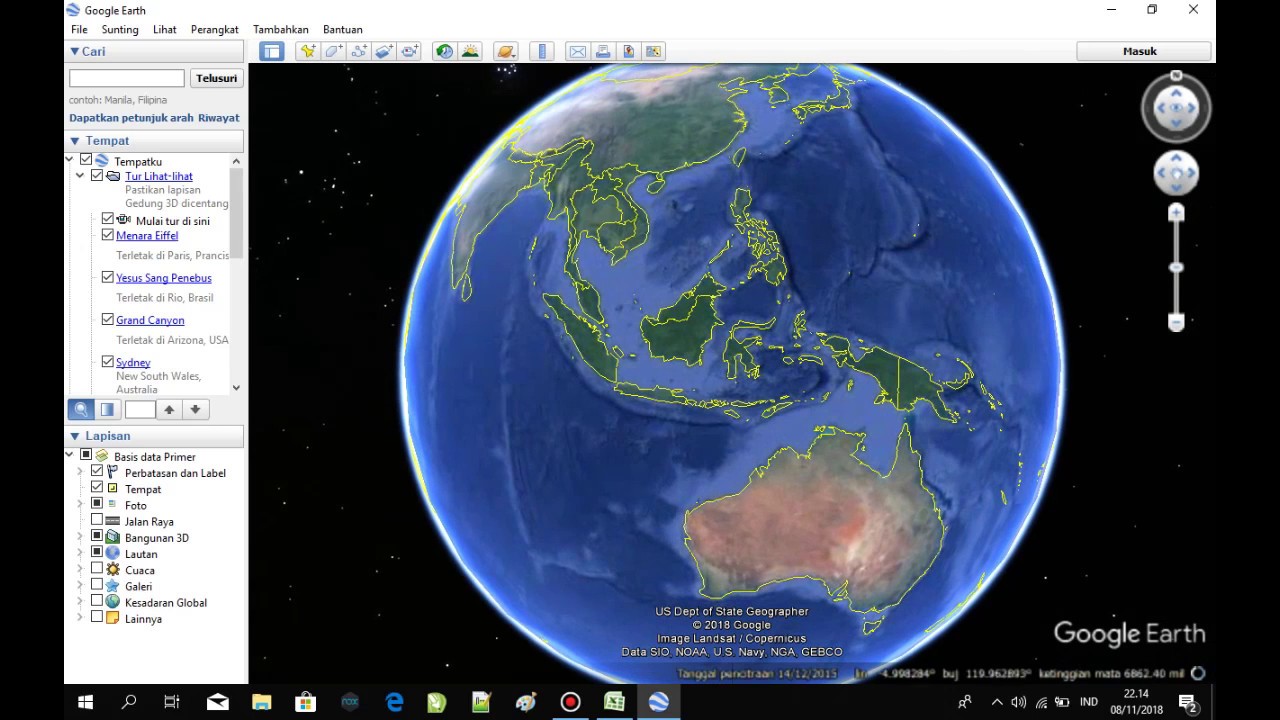Click the Telusuri search button
This screenshot has width=1280, height=720.
click(217, 78)
